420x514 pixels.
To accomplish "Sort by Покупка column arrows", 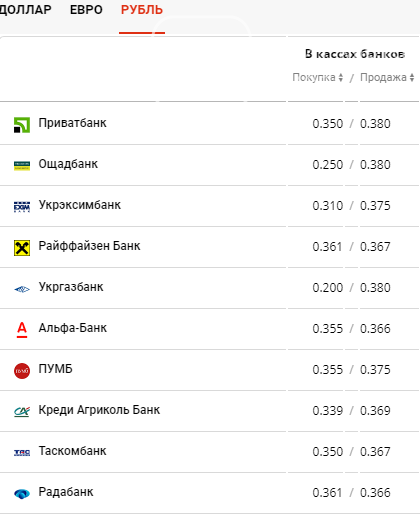I will [341, 77].
